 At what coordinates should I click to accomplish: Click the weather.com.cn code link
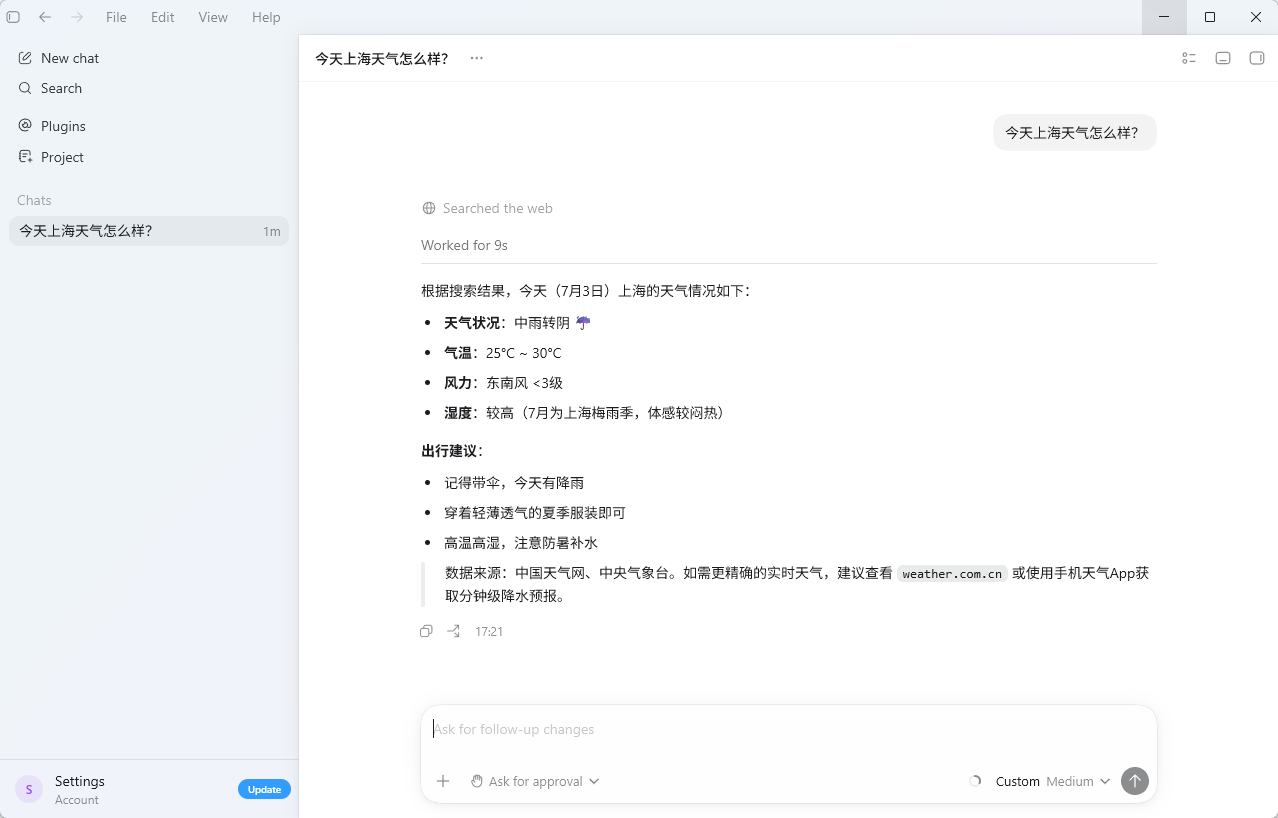[952, 574]
